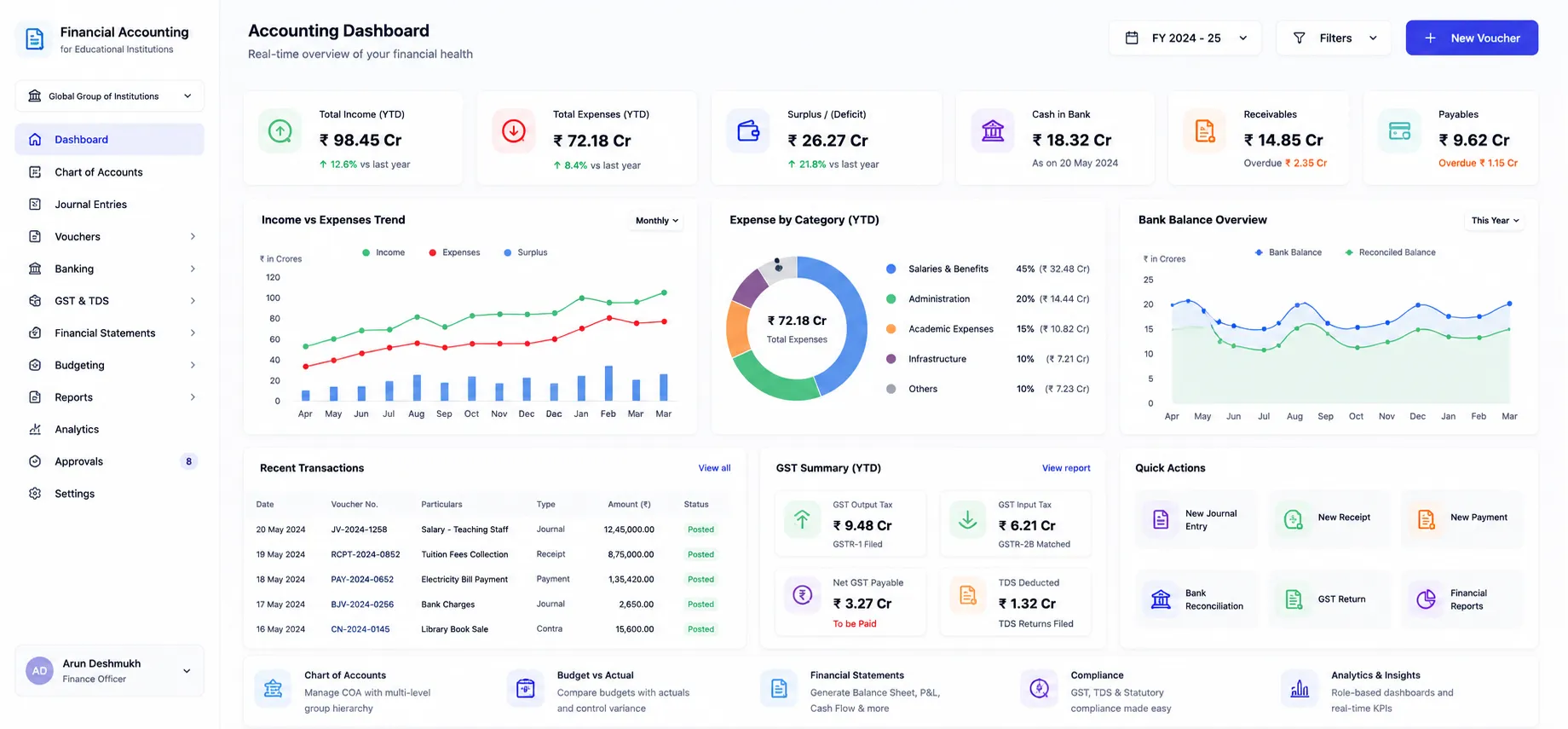Click the Total Income green arrow icon

280,131
